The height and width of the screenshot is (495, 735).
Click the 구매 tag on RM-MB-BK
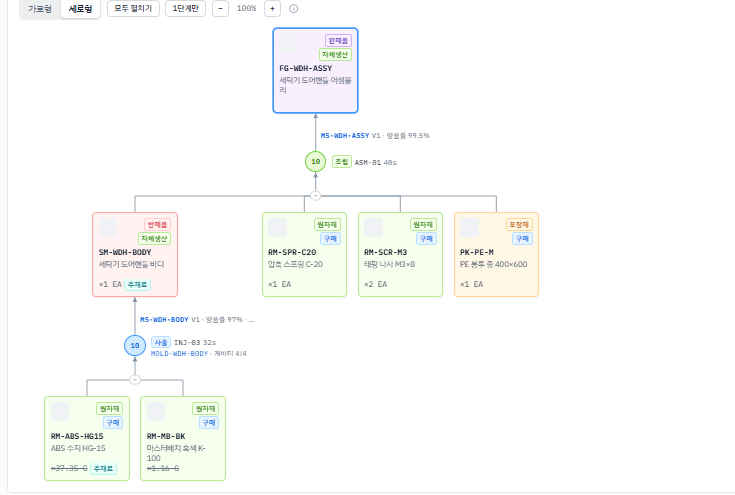click(209, 423)
